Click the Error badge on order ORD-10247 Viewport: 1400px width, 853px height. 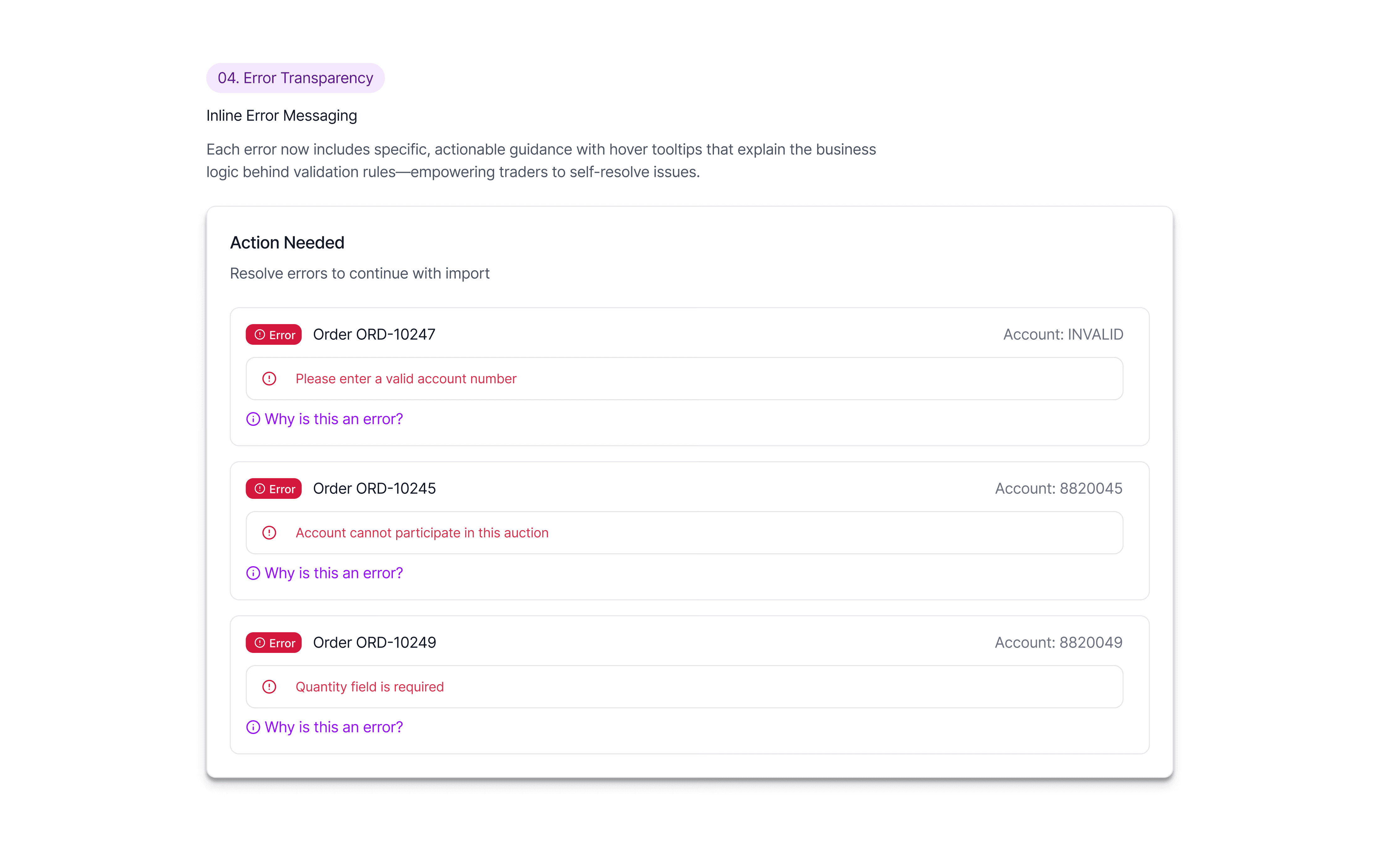click(273, 334)
